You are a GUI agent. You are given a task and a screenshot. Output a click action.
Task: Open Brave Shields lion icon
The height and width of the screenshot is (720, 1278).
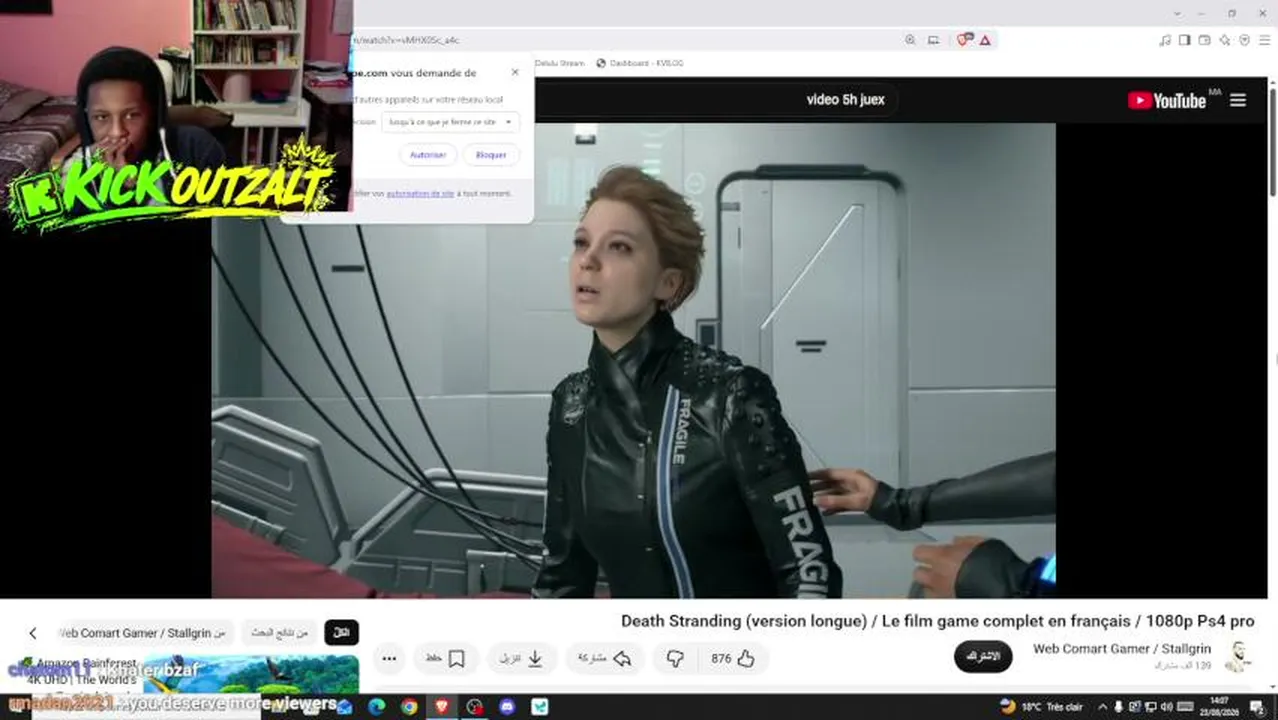pyautogui.click(x=964, y=40)
